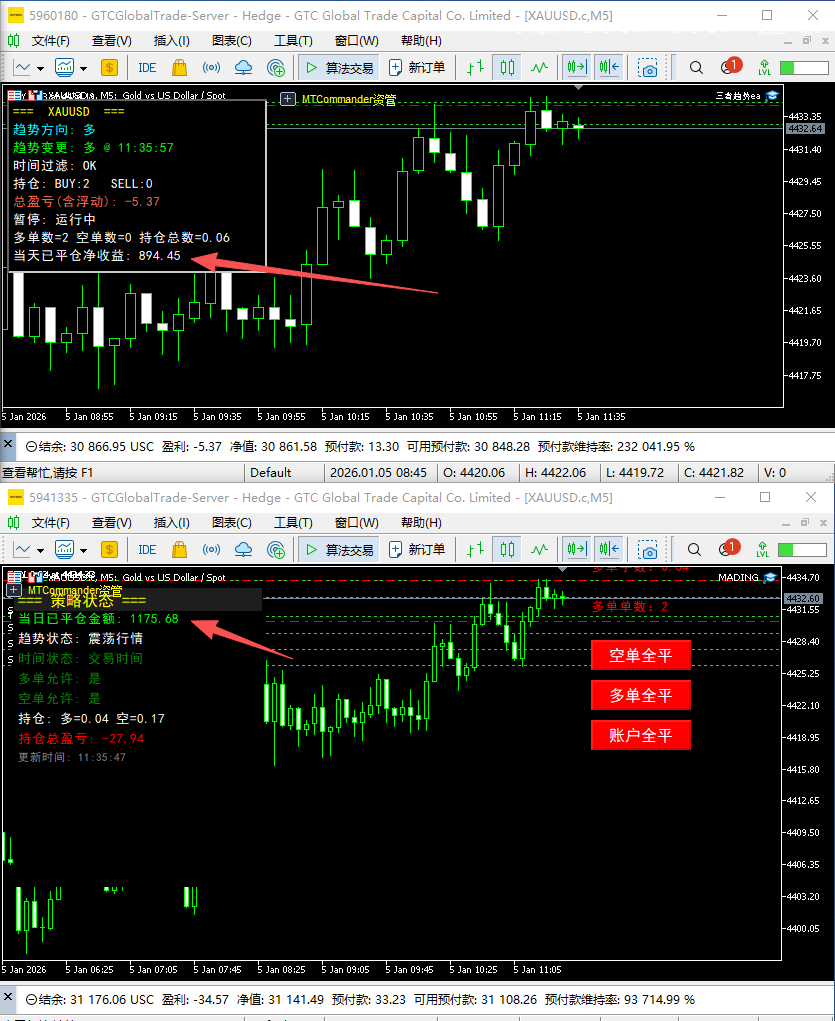Viewport: 835px width, 1021px height.
Task: Expand line chart dropdown arrow in top window
Action: pos(40,68)
